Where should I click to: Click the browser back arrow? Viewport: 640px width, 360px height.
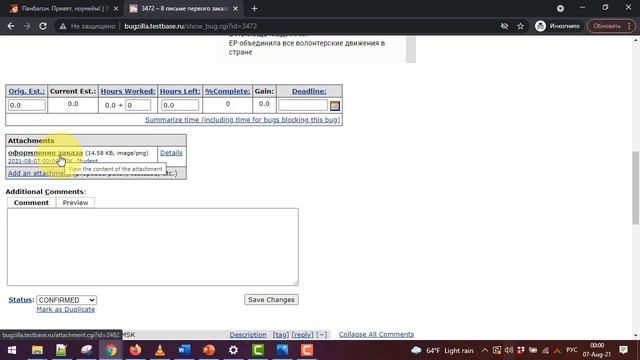tap(11, 26)
